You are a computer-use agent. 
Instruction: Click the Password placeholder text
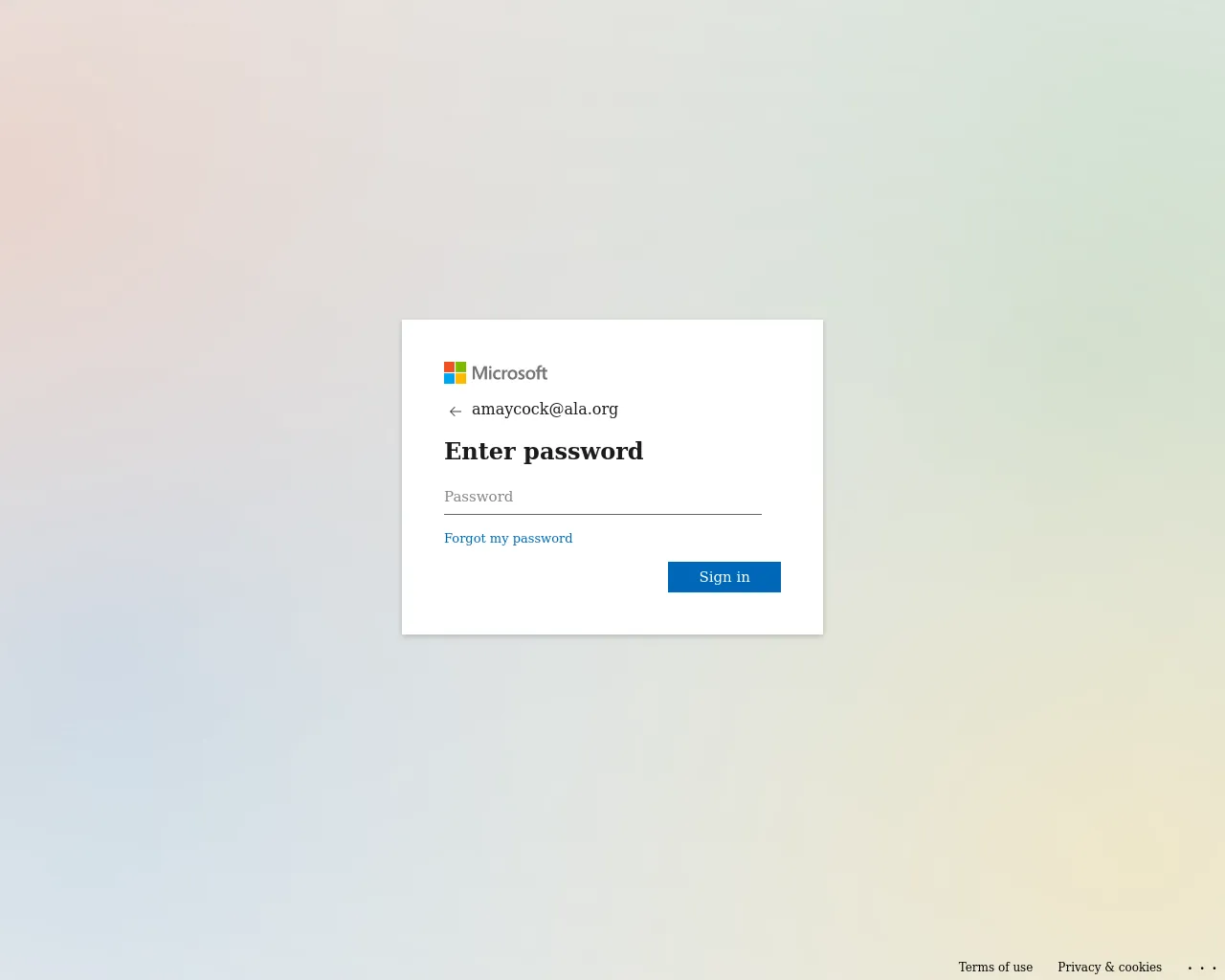(479, 497)
